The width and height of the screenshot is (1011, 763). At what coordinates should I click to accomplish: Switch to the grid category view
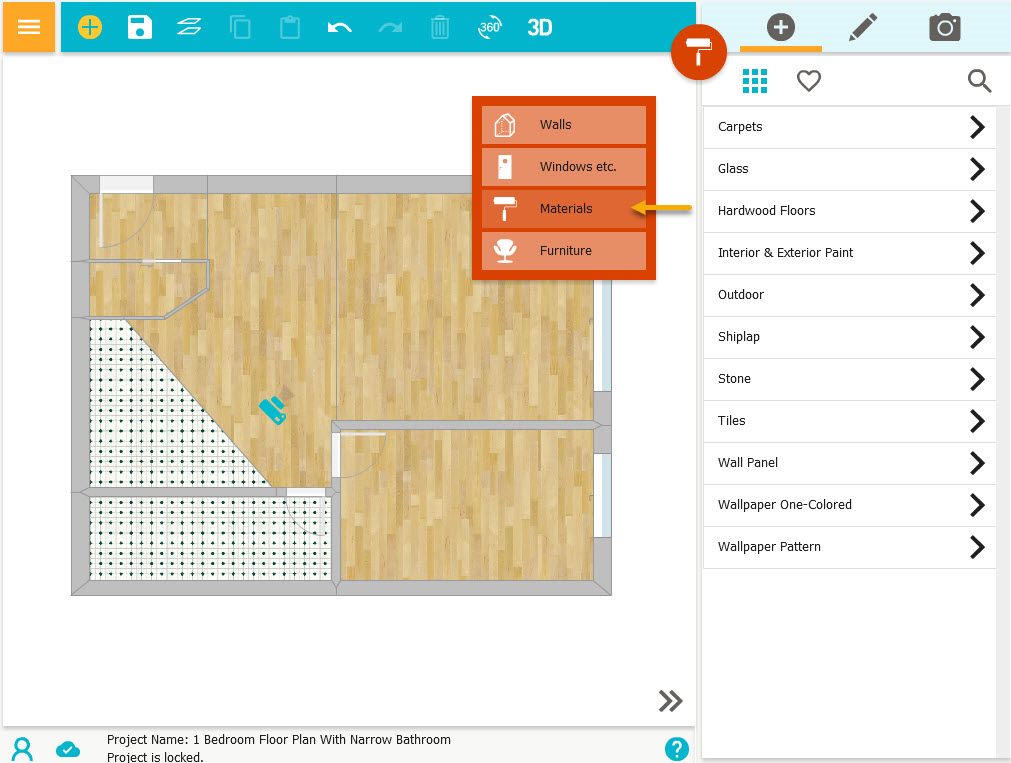tap(755, 81)
